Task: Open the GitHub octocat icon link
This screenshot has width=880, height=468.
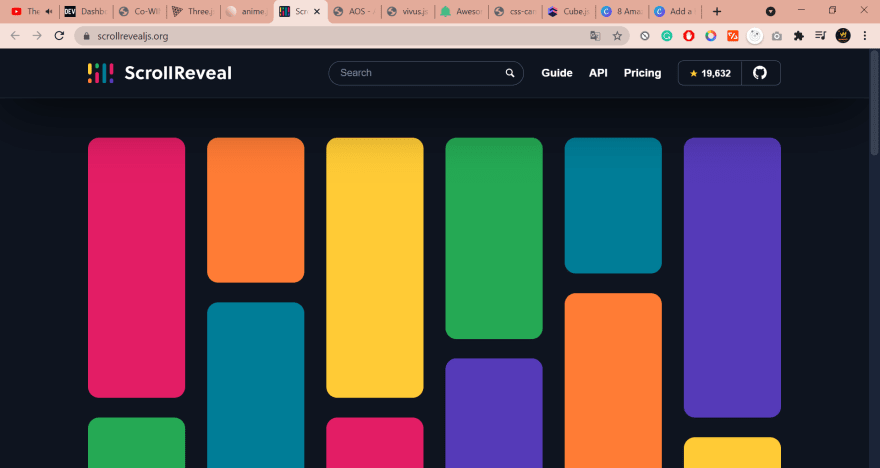Action: 760,73
